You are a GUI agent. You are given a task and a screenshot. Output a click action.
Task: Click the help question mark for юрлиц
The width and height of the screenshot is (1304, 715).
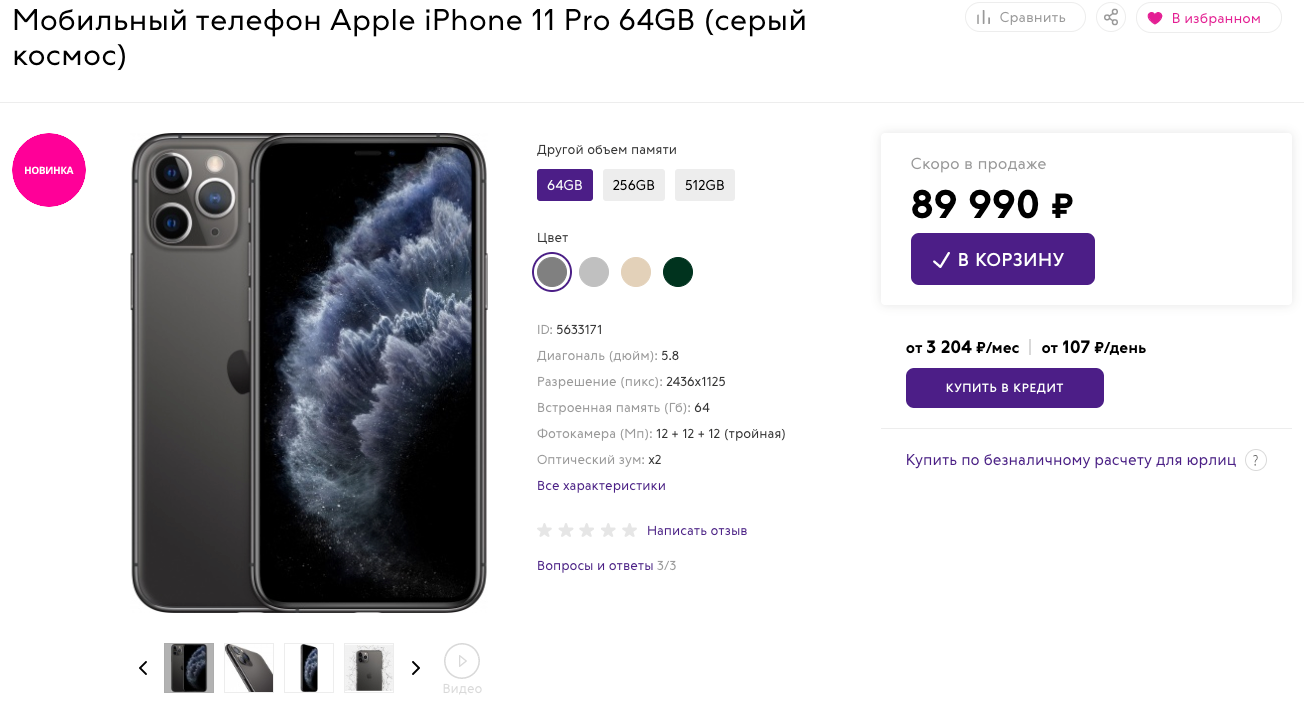click(1257, 460)
